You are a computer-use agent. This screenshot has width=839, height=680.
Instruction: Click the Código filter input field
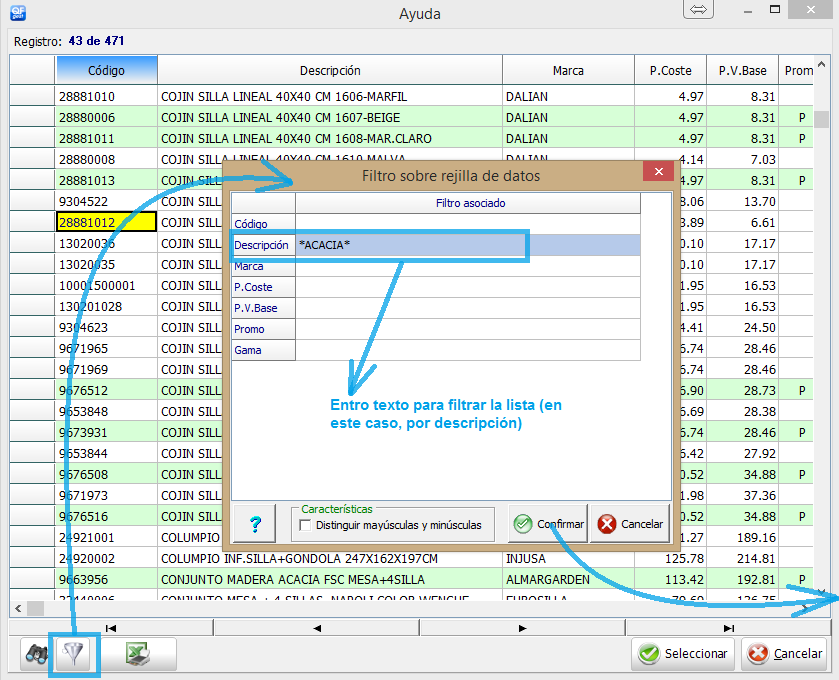(x=468, y=224)
